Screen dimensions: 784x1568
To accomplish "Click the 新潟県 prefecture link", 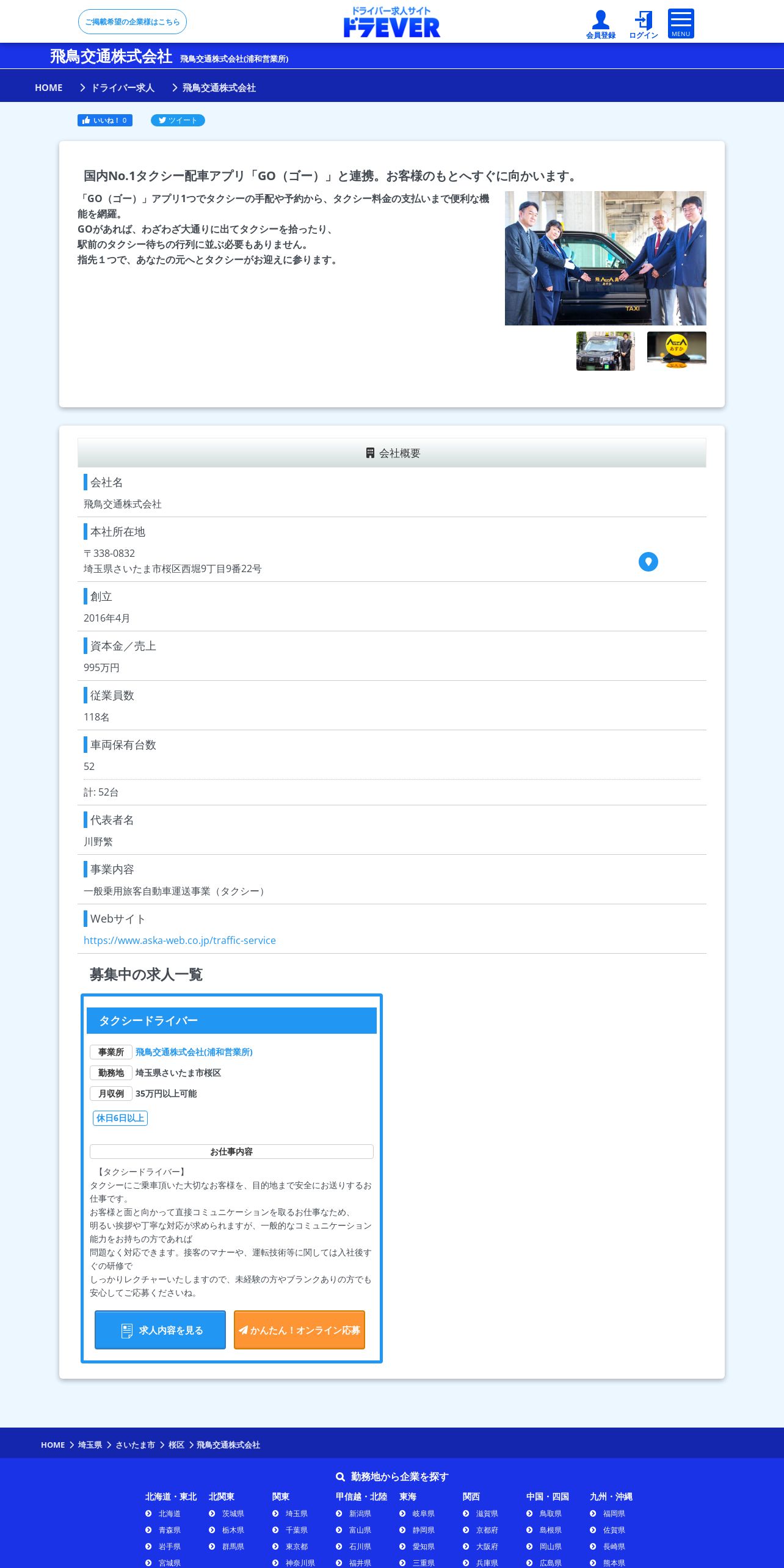I will (x=360, y=1514).
